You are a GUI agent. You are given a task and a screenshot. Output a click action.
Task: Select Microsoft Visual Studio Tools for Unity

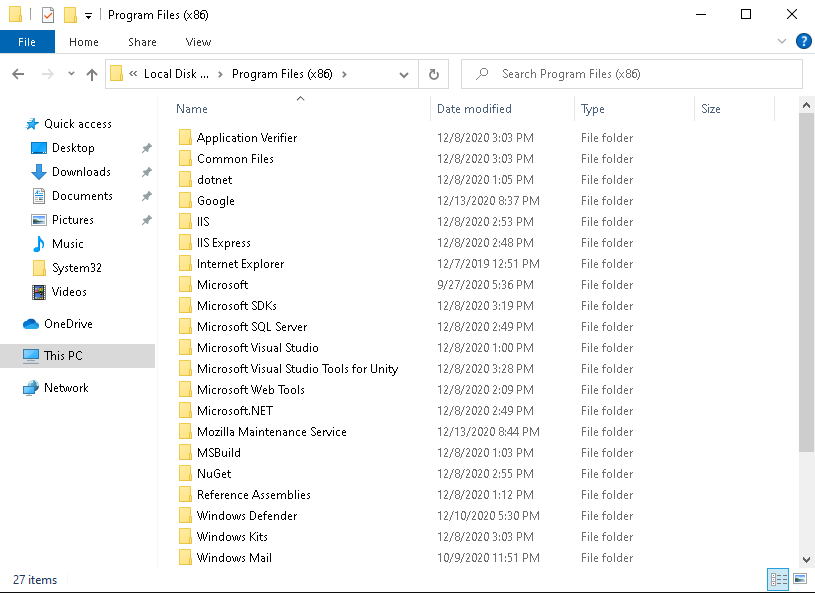click(297, 368)
